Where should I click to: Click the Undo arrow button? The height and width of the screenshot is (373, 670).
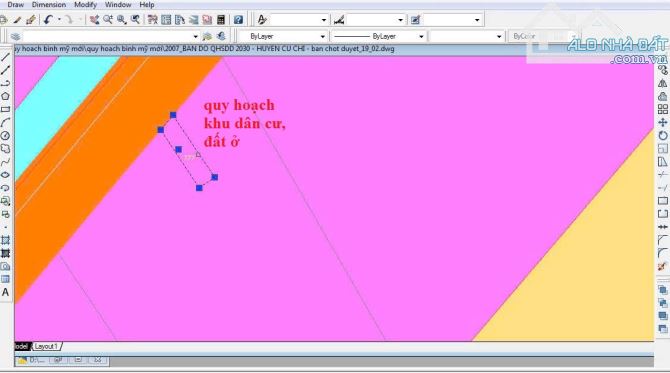click(x=48, y=20)
